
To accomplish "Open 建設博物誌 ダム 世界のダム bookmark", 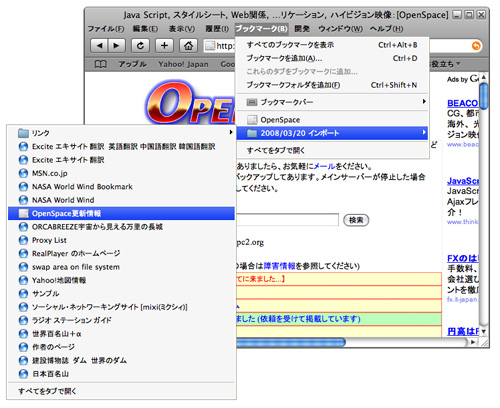I will pyautogui.click(x=121, y=360).
